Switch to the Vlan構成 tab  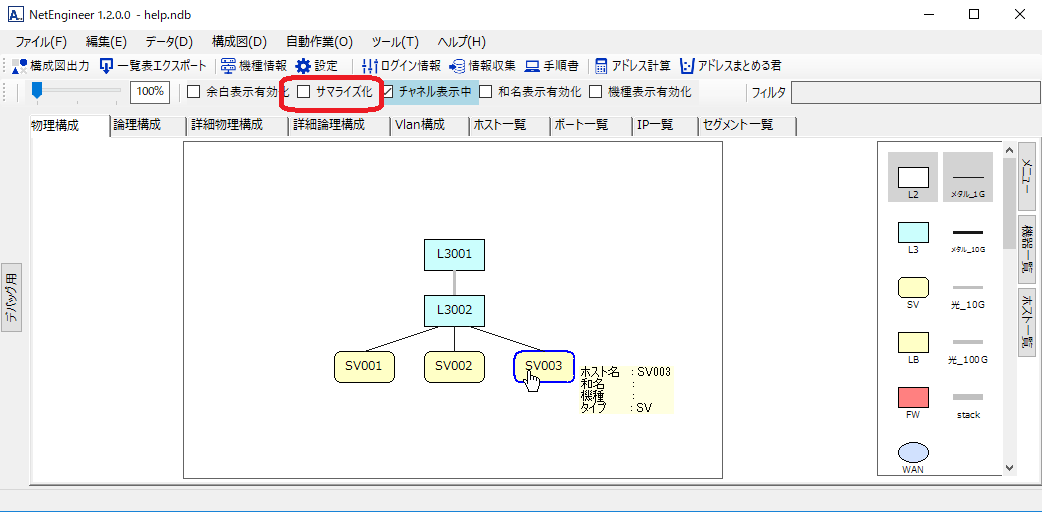click(x=419, y=125)
